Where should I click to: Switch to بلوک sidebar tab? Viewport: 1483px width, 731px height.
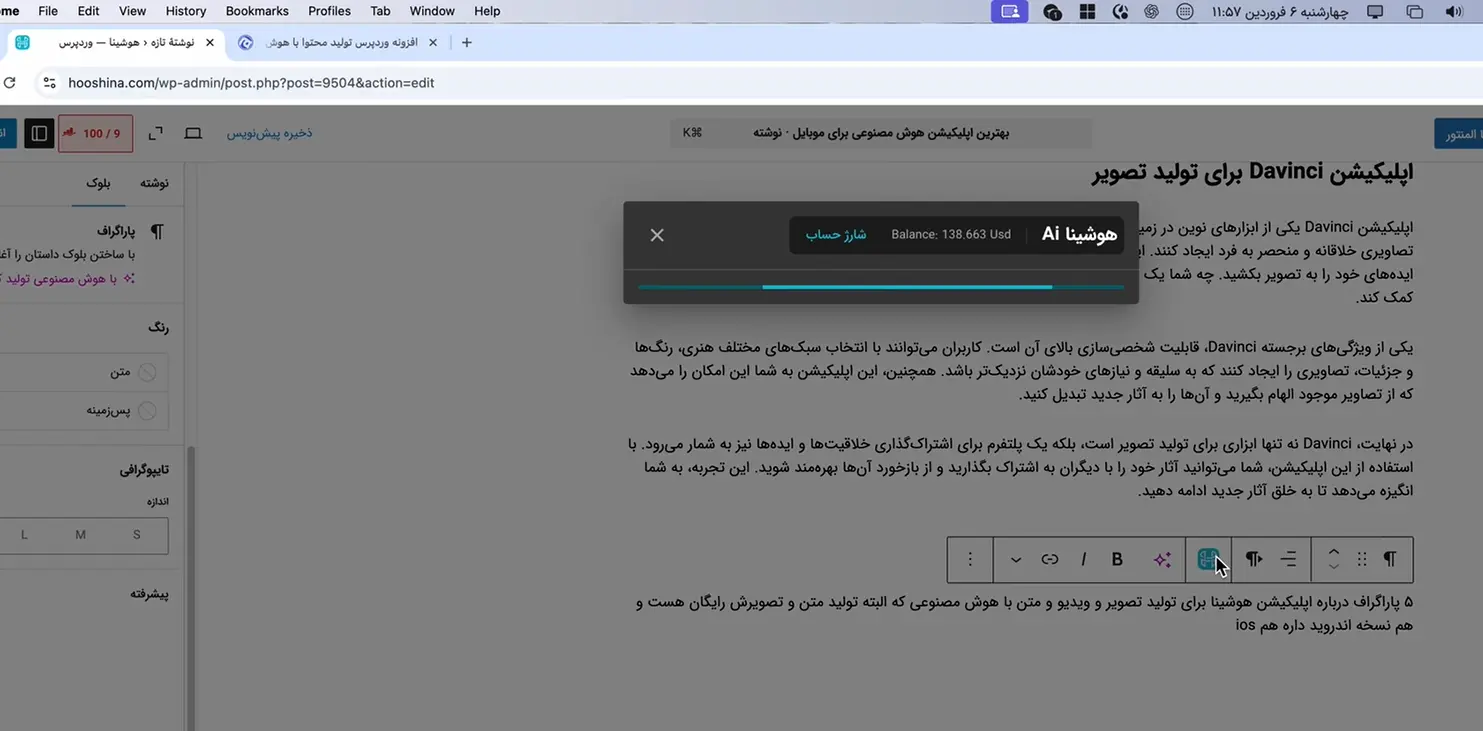tap(98, 183)
